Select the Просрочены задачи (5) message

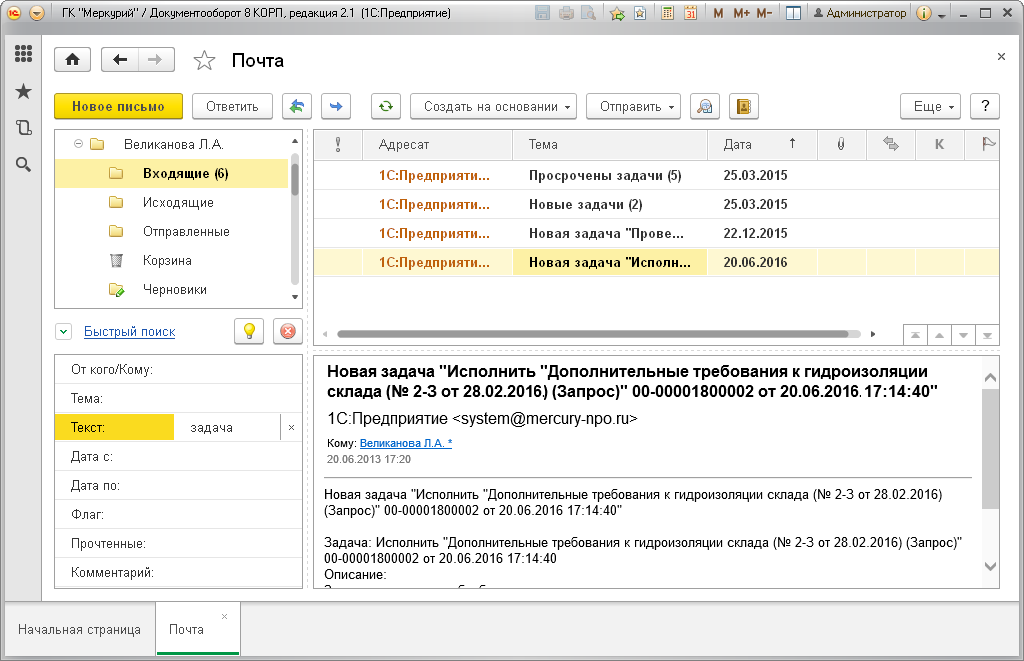pyautogui.click(x=656, y=175)
